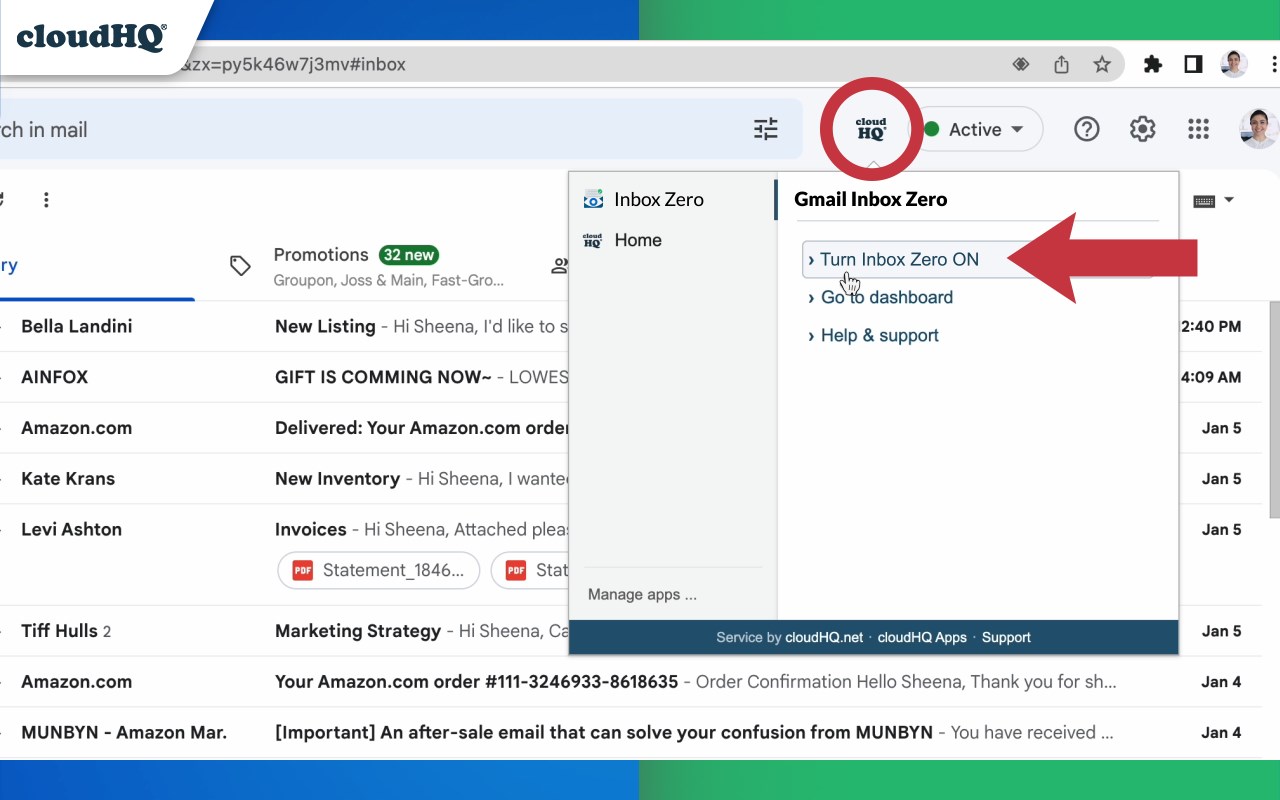Viewport: 1280px width, 800px height.
Task: Open the cloudHQ extension icon in Gmail toolbar
Action: click(871, 129)
